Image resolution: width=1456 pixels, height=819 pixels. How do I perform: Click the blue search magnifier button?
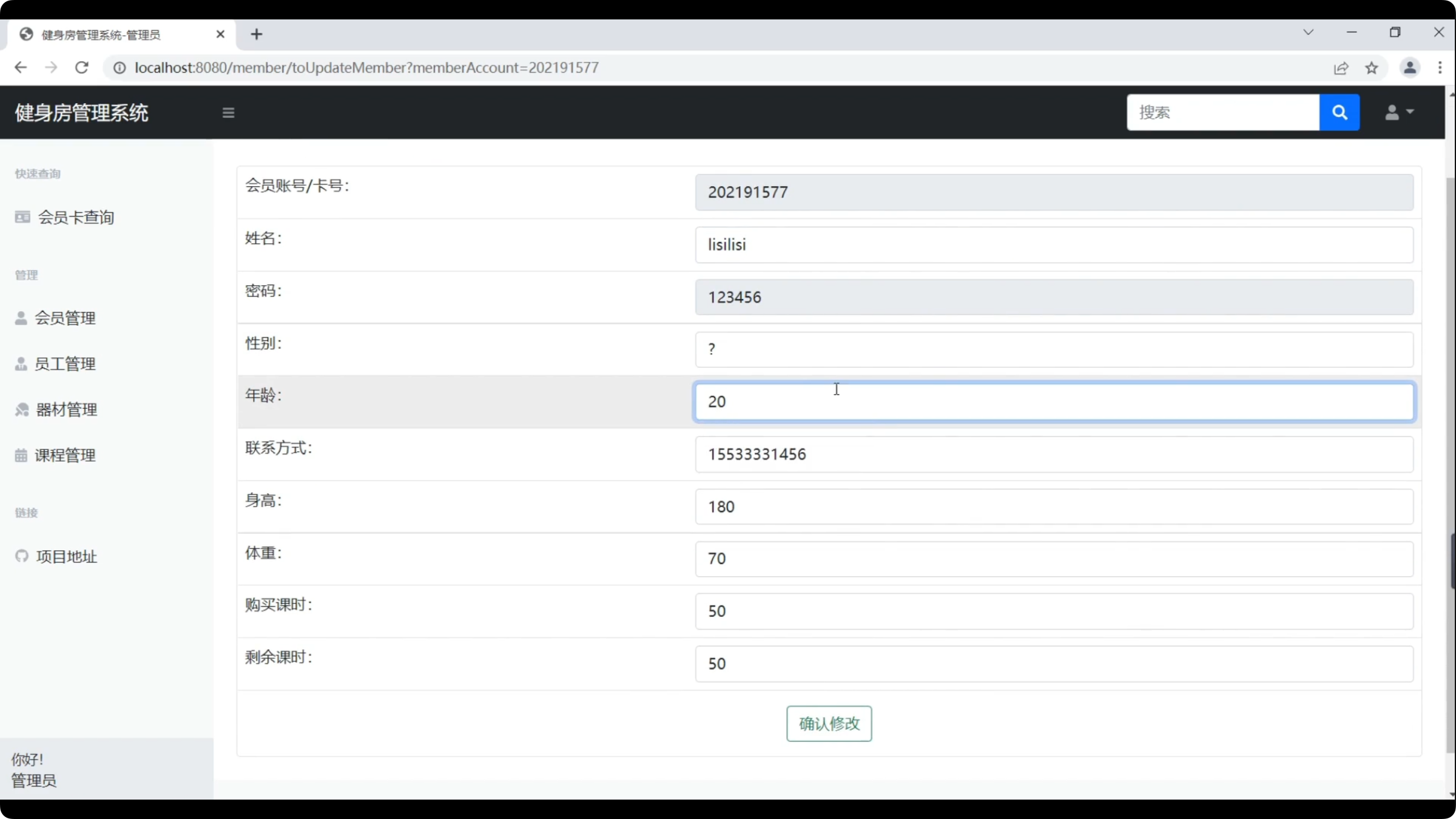tap(1339, 112)
